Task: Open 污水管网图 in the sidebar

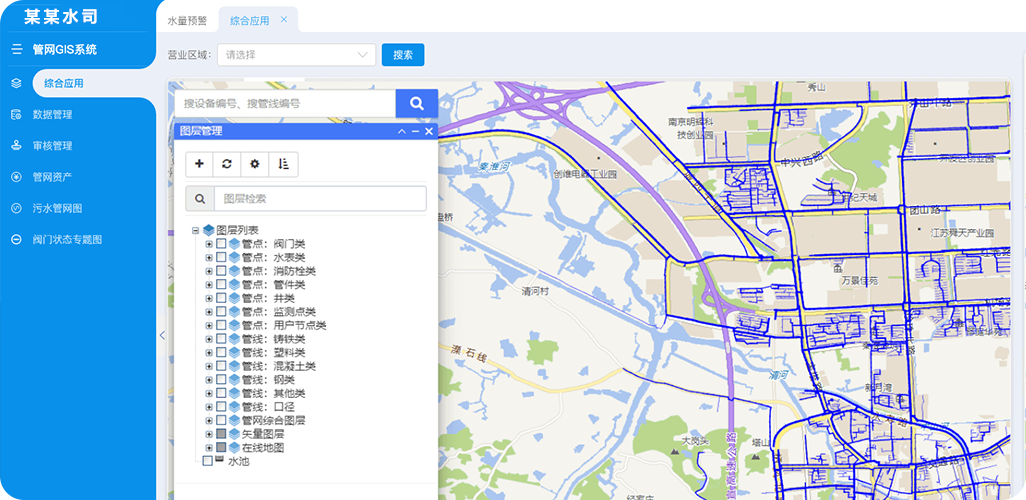Action: coord(58,209)
